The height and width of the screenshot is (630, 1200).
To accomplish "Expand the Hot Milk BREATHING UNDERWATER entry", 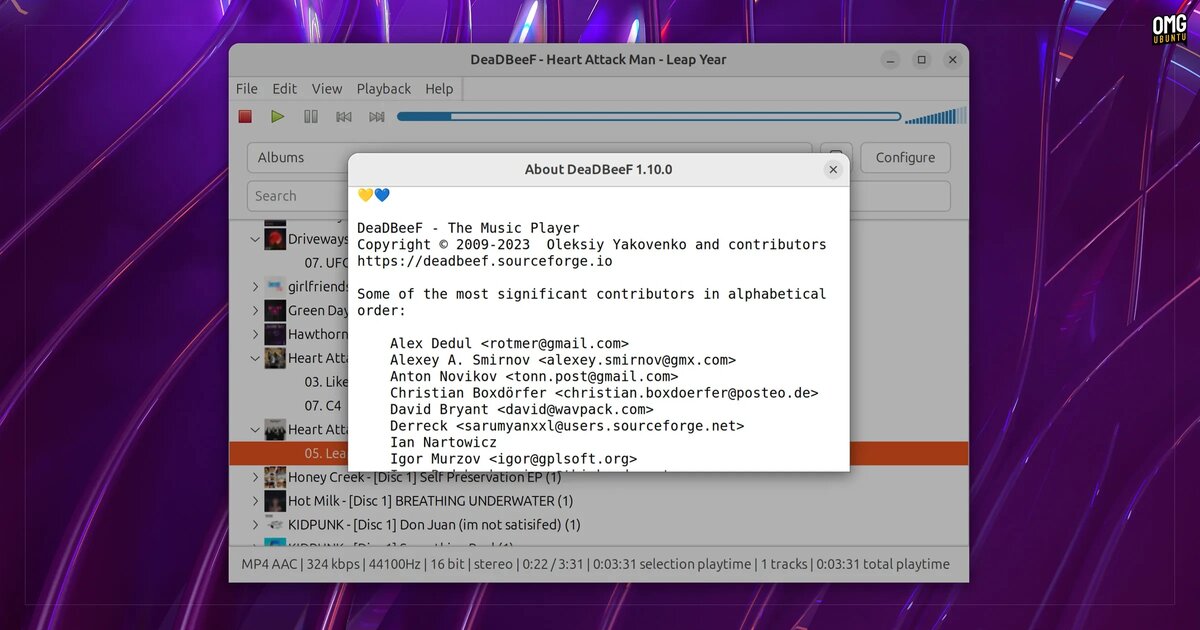I will (x=255, y=500).
